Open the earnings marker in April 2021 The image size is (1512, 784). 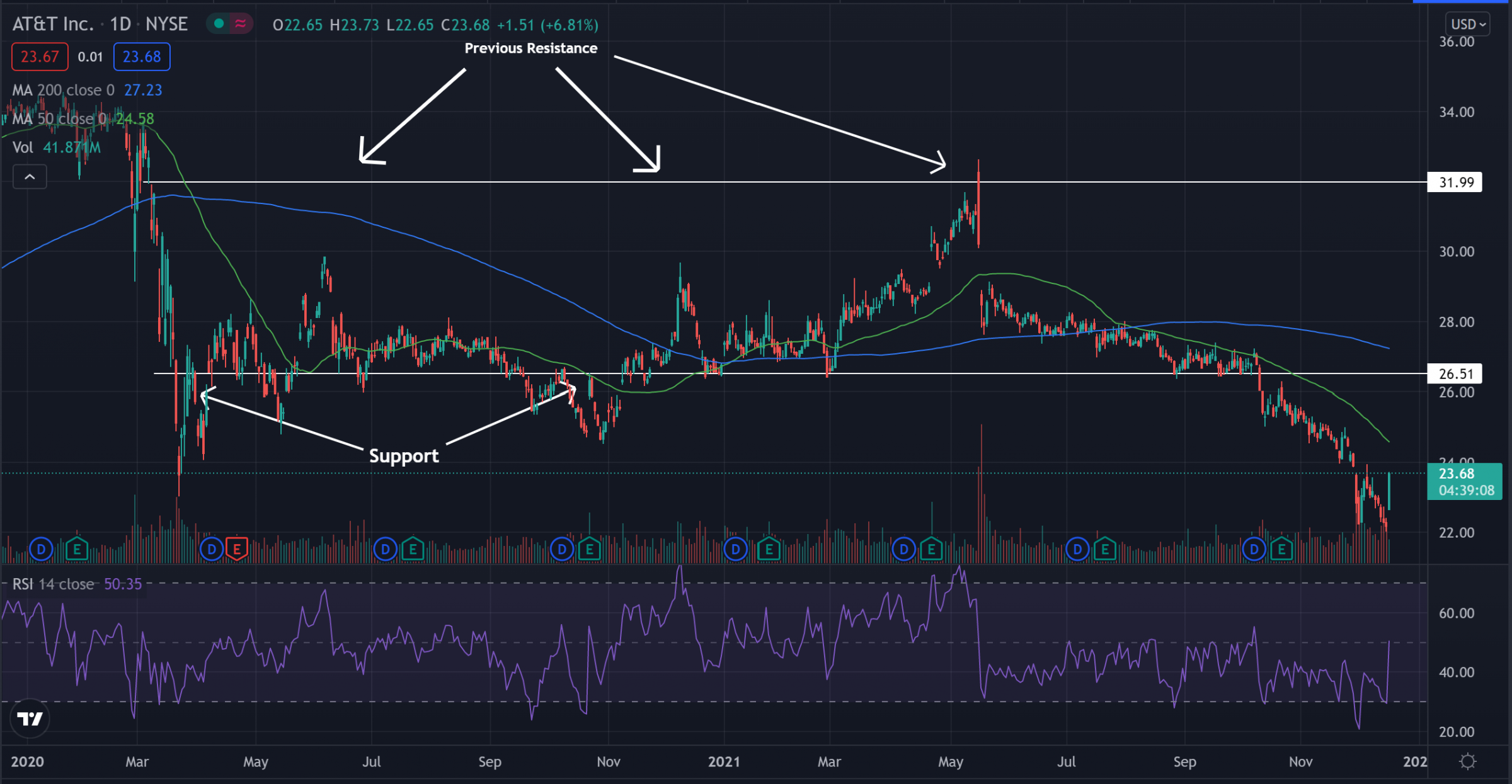pyautogui.click(x=931, y=550)
